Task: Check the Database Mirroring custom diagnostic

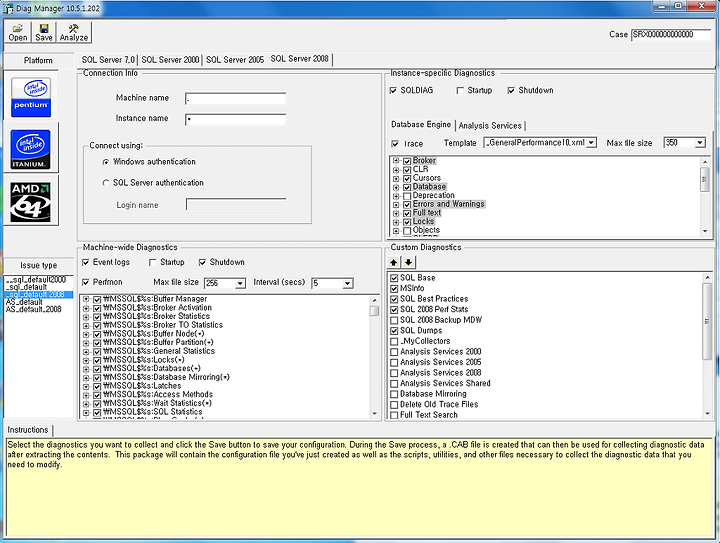Action: 394,394
